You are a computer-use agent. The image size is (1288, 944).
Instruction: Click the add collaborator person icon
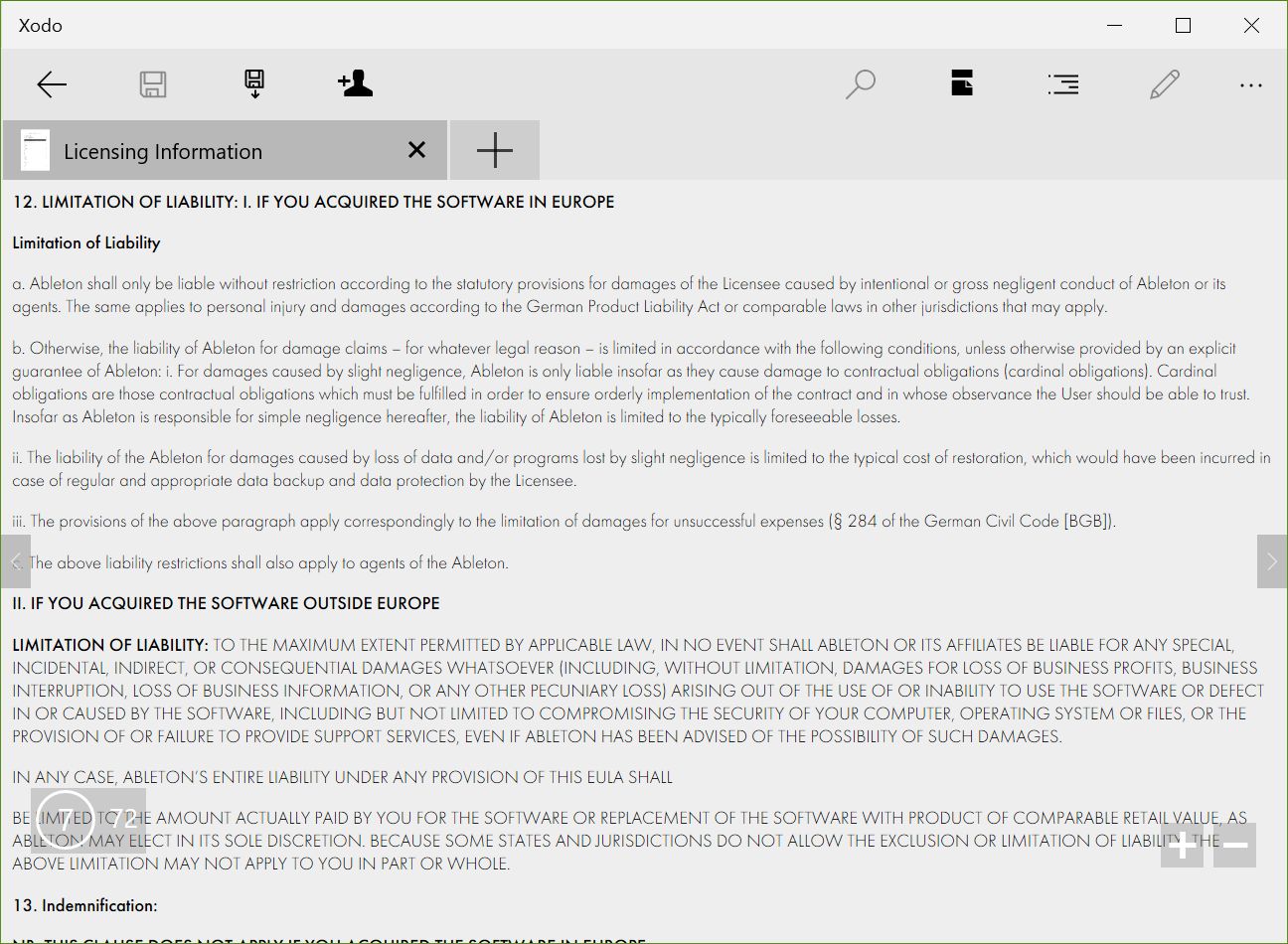pyautogui.click(x=355, y=83)
